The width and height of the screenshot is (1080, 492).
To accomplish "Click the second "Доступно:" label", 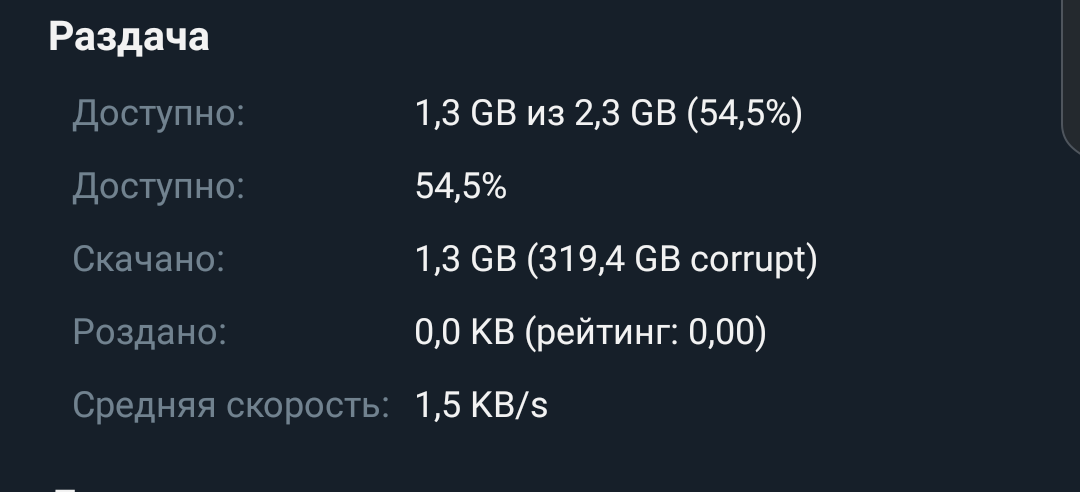I will coord(158,187).
